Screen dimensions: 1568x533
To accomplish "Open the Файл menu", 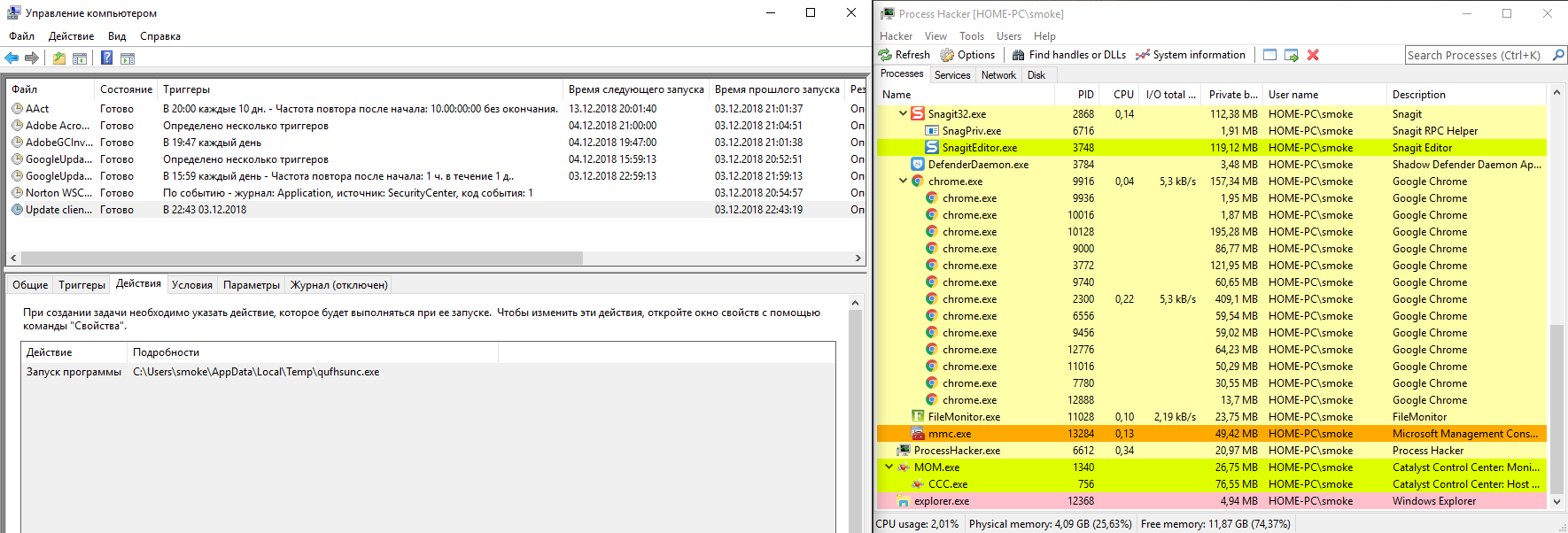I will tap(22, 36).
